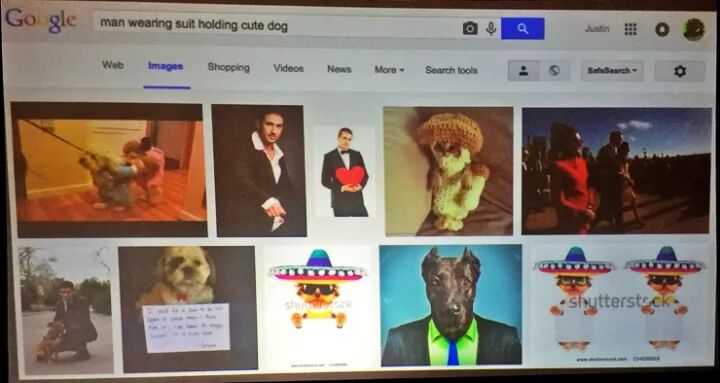This screenshot has width=720, height=383.
Task: Open thumbnail of people outdoors under sky
Action: tap(616, 171)
